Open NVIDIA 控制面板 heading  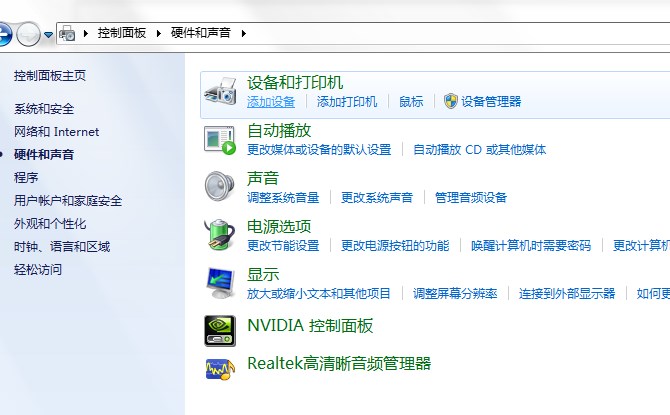click(x=310, y=326)
